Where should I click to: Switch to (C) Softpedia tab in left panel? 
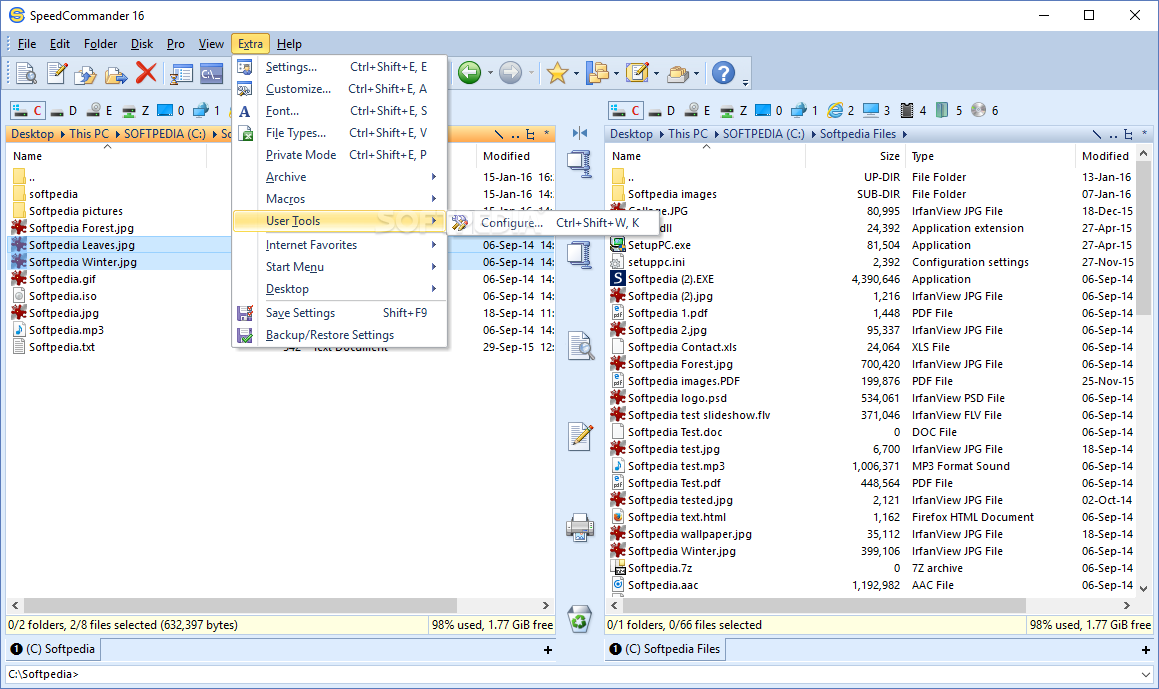(x=53, y=649)
